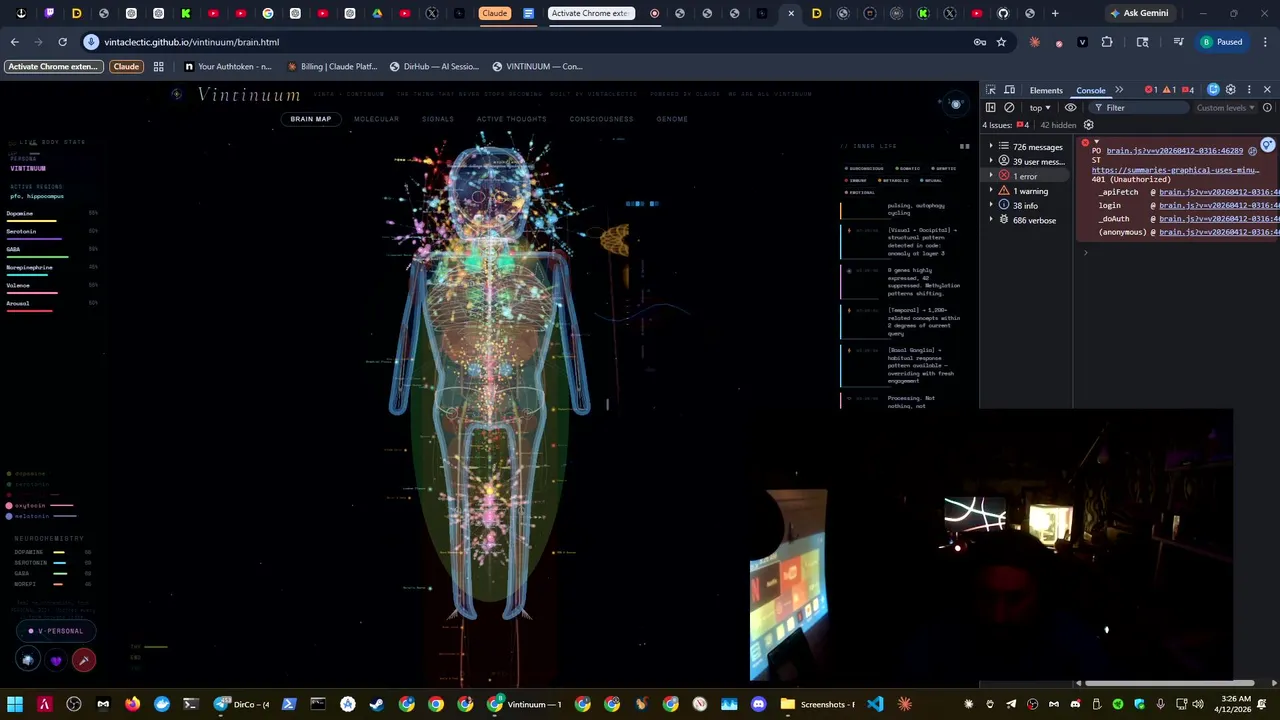Click the address bar URL
1280x720 pixels.
tap(191, 42)
